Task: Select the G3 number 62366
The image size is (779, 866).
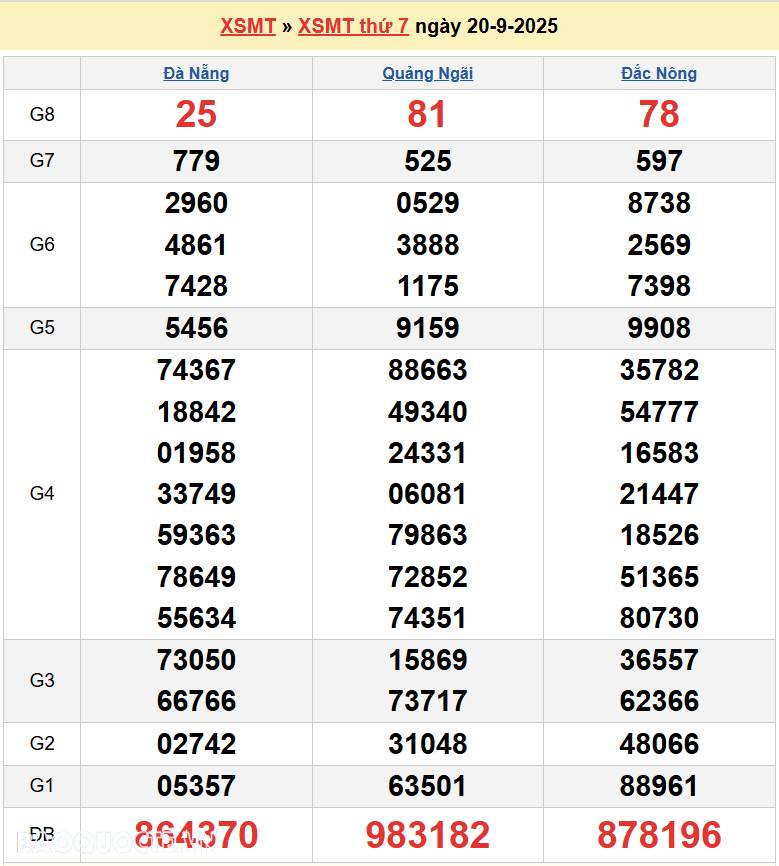Action: [x=659, y=701]
